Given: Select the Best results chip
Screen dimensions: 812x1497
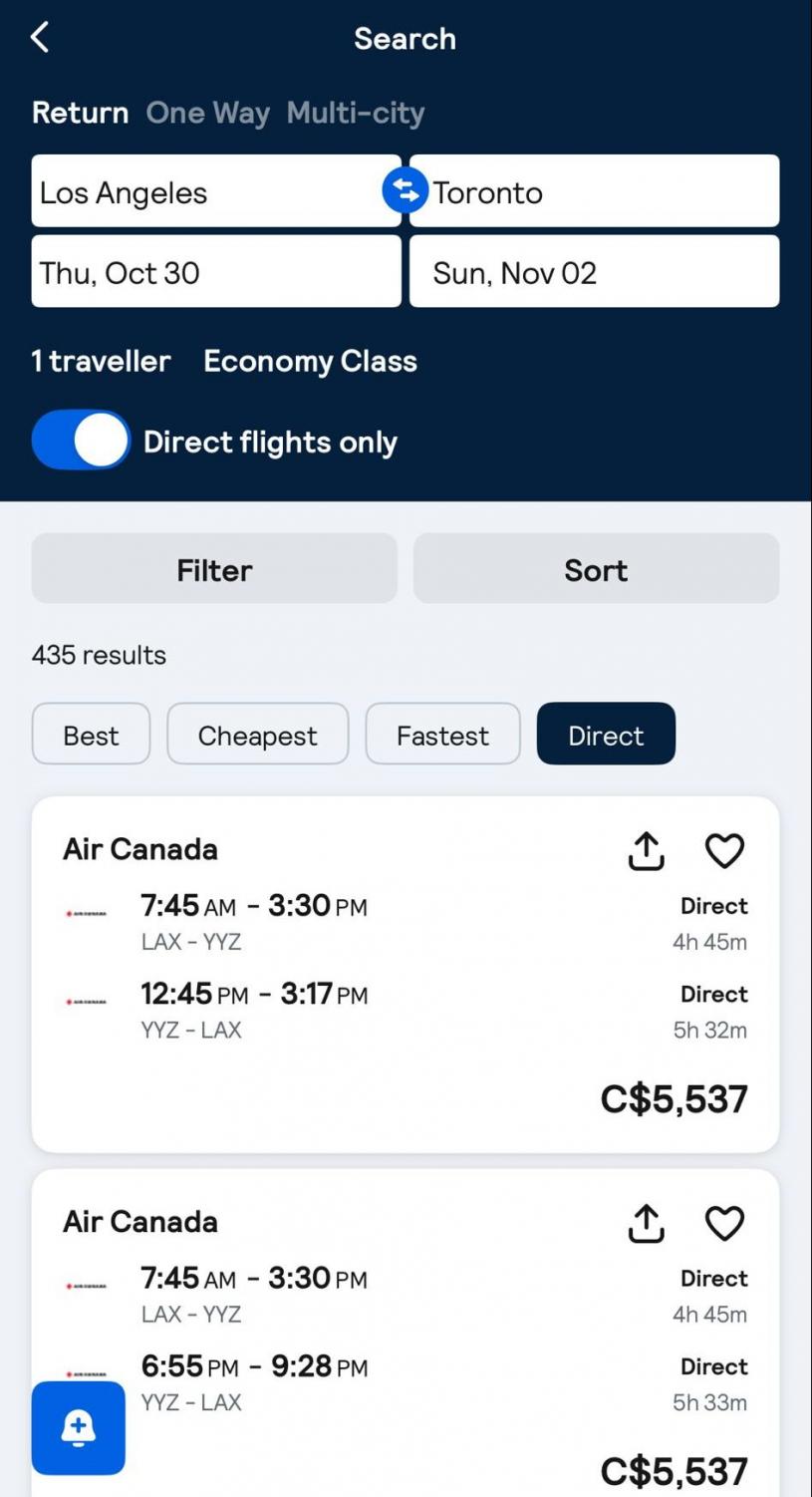Looking at the screenshot, I should [x=91, y=735].
